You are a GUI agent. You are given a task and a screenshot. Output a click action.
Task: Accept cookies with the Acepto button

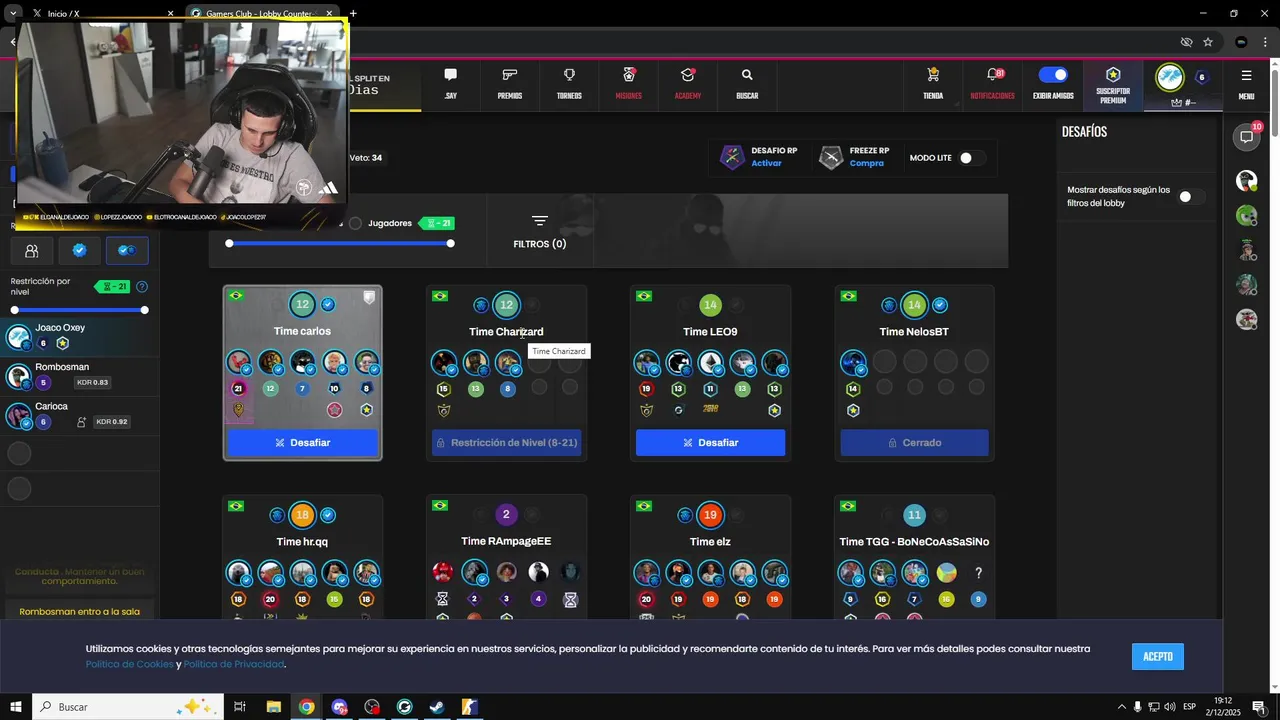(x=1158, y=656)
